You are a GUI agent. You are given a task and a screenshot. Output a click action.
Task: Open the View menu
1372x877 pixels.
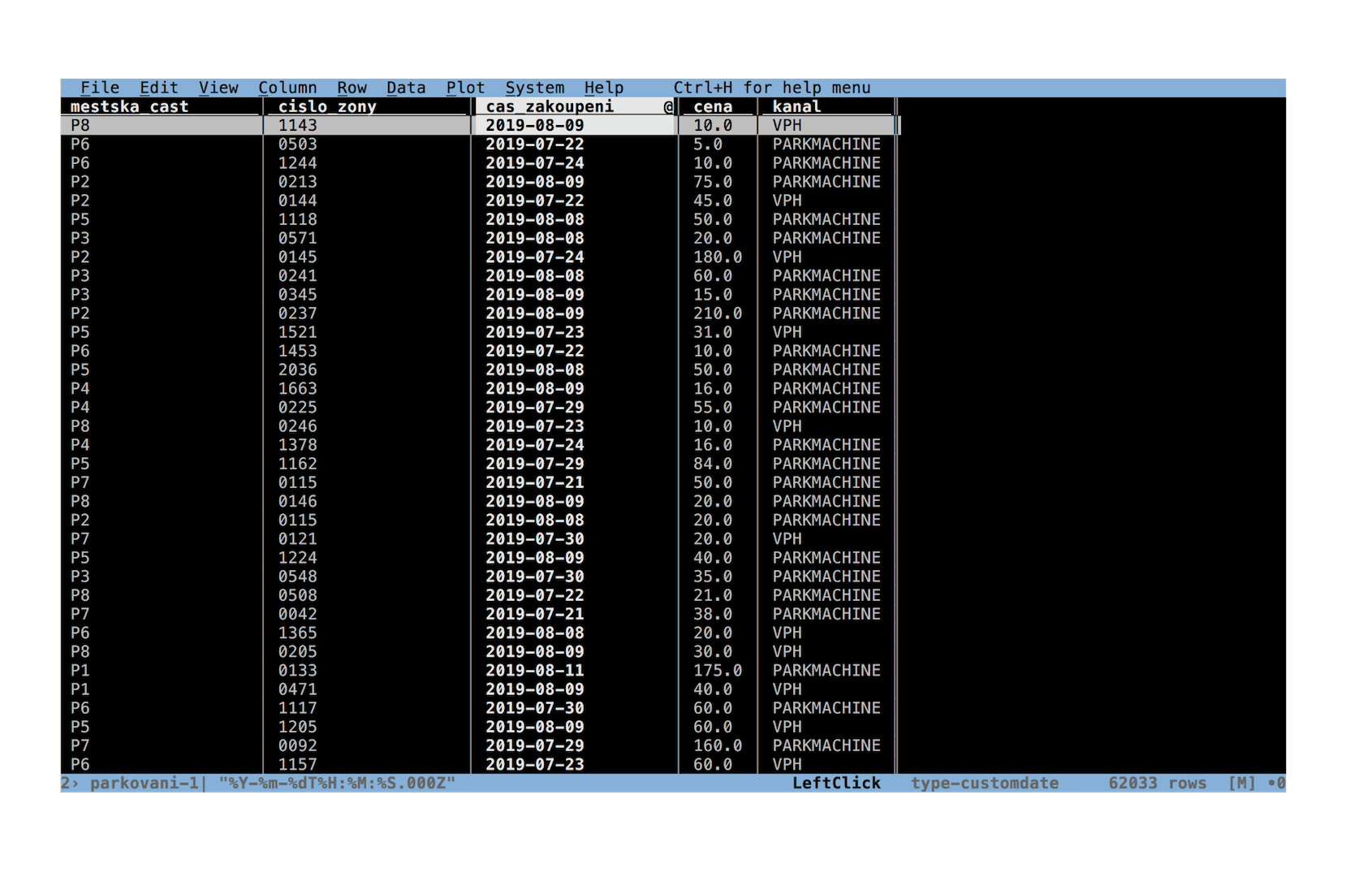point(218,88)
